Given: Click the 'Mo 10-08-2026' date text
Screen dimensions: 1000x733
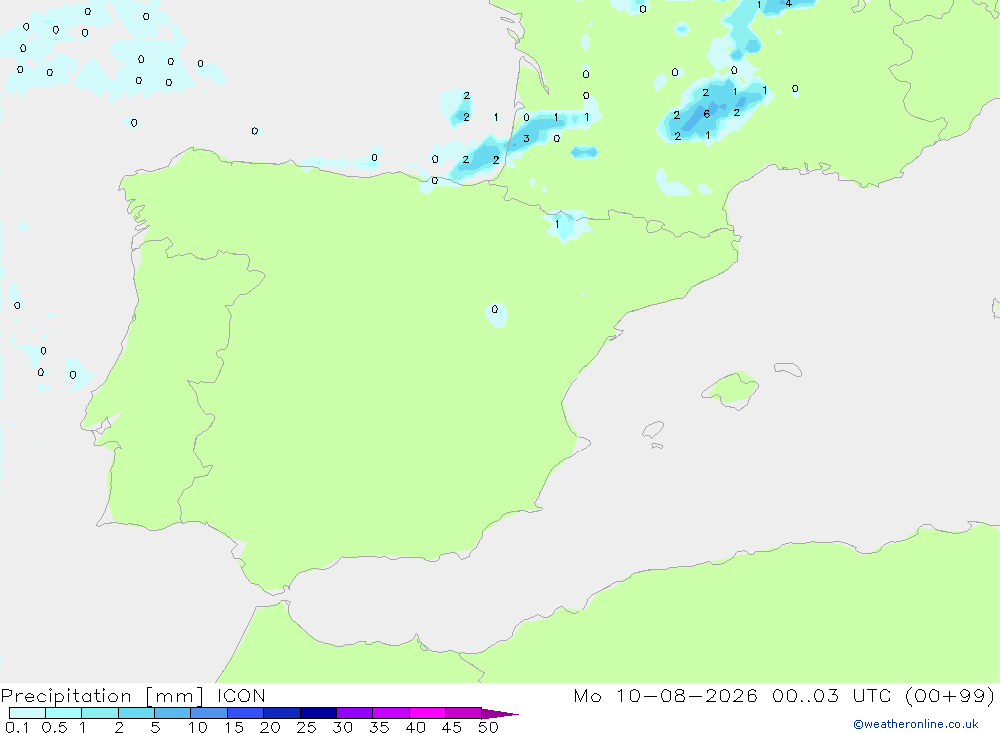Looking at the screenshot, I should pyautogui.click(x=665, y=695).
